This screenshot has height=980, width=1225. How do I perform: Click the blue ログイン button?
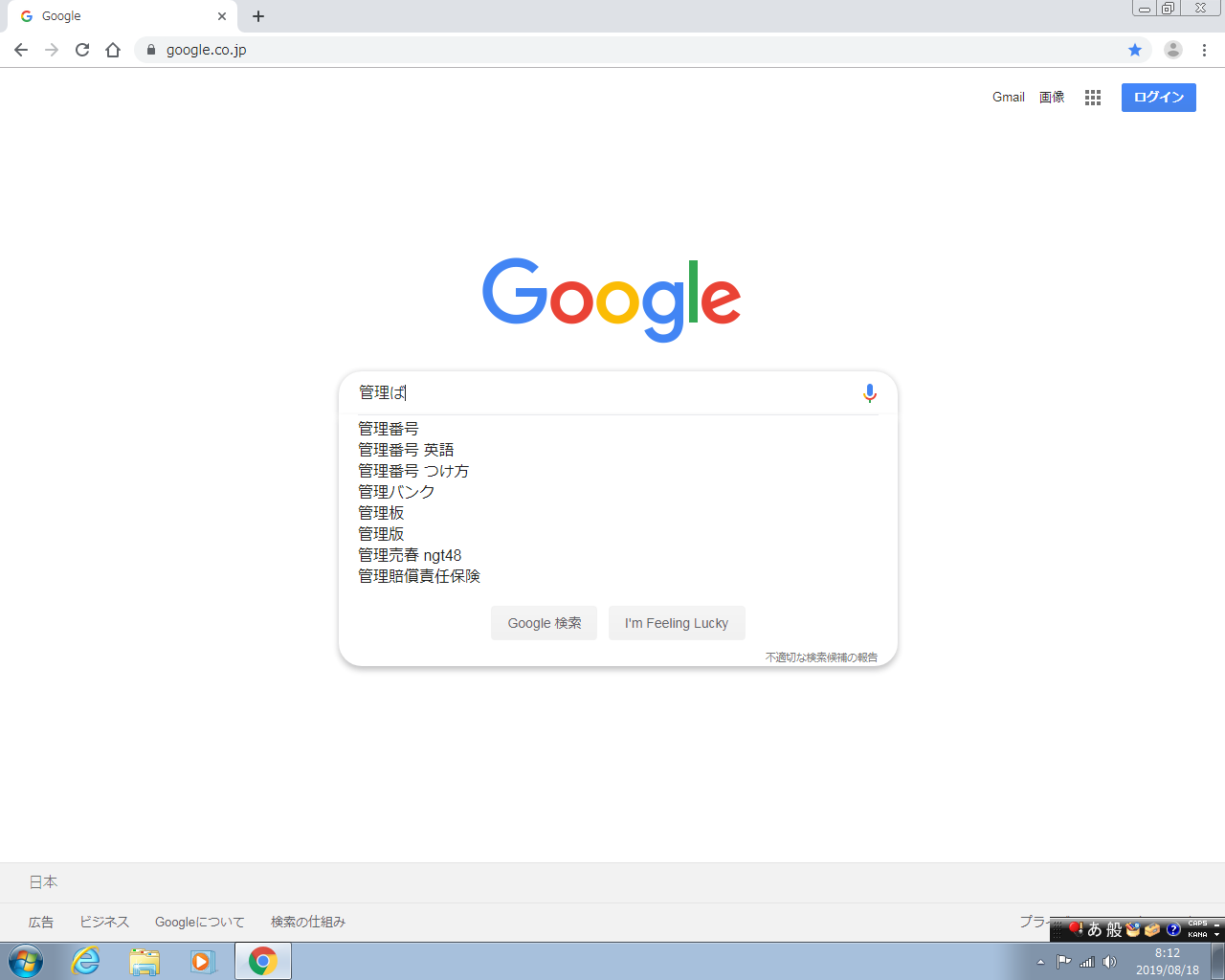1158,98
